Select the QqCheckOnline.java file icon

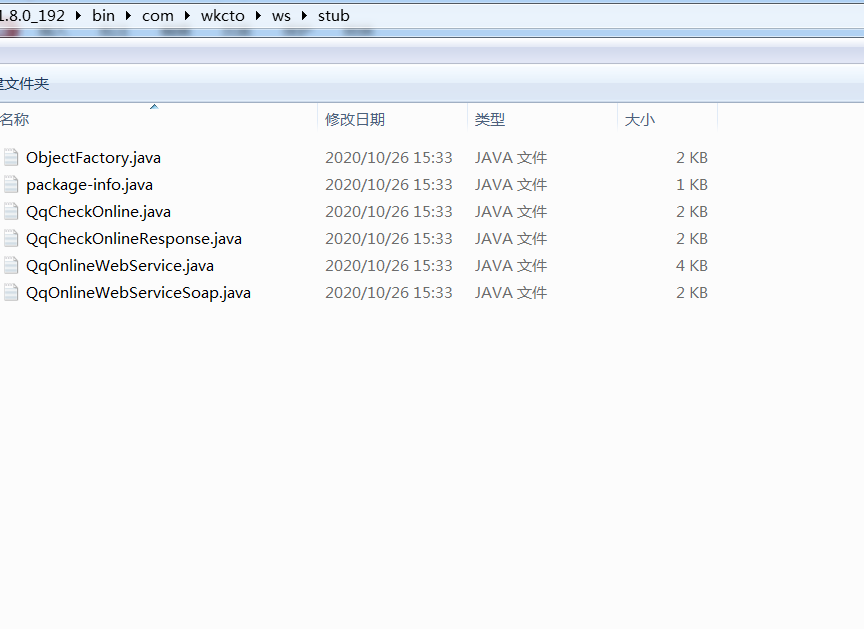point(10,212)
